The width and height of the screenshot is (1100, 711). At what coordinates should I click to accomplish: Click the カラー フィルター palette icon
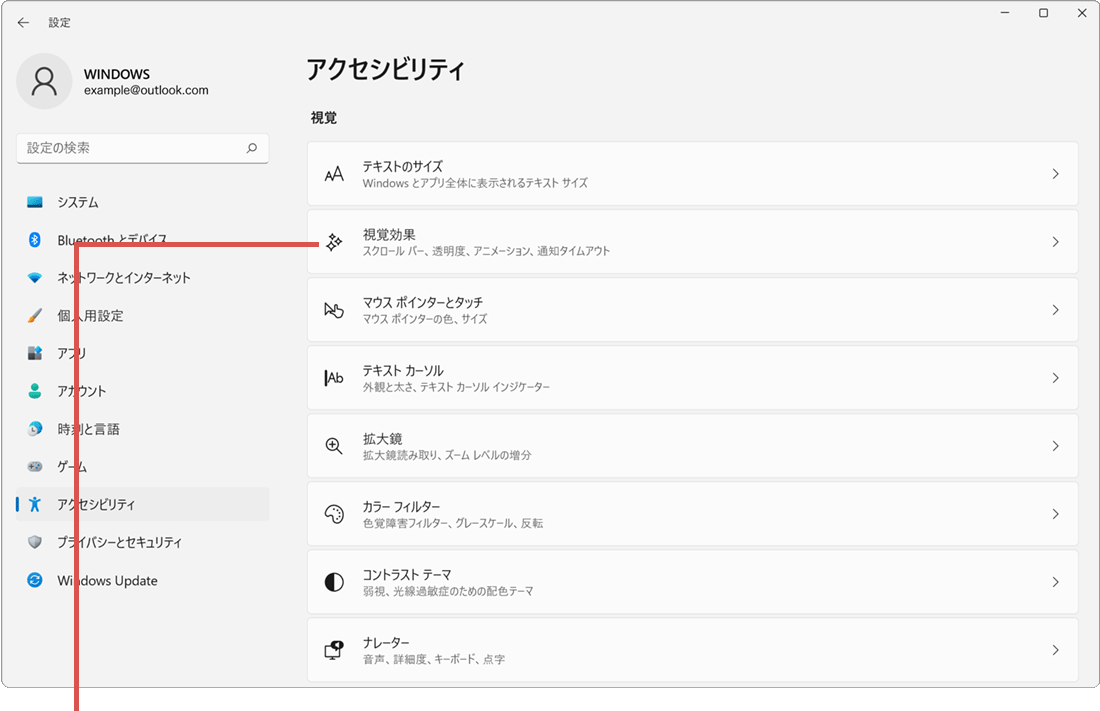[x=333, y=514]
